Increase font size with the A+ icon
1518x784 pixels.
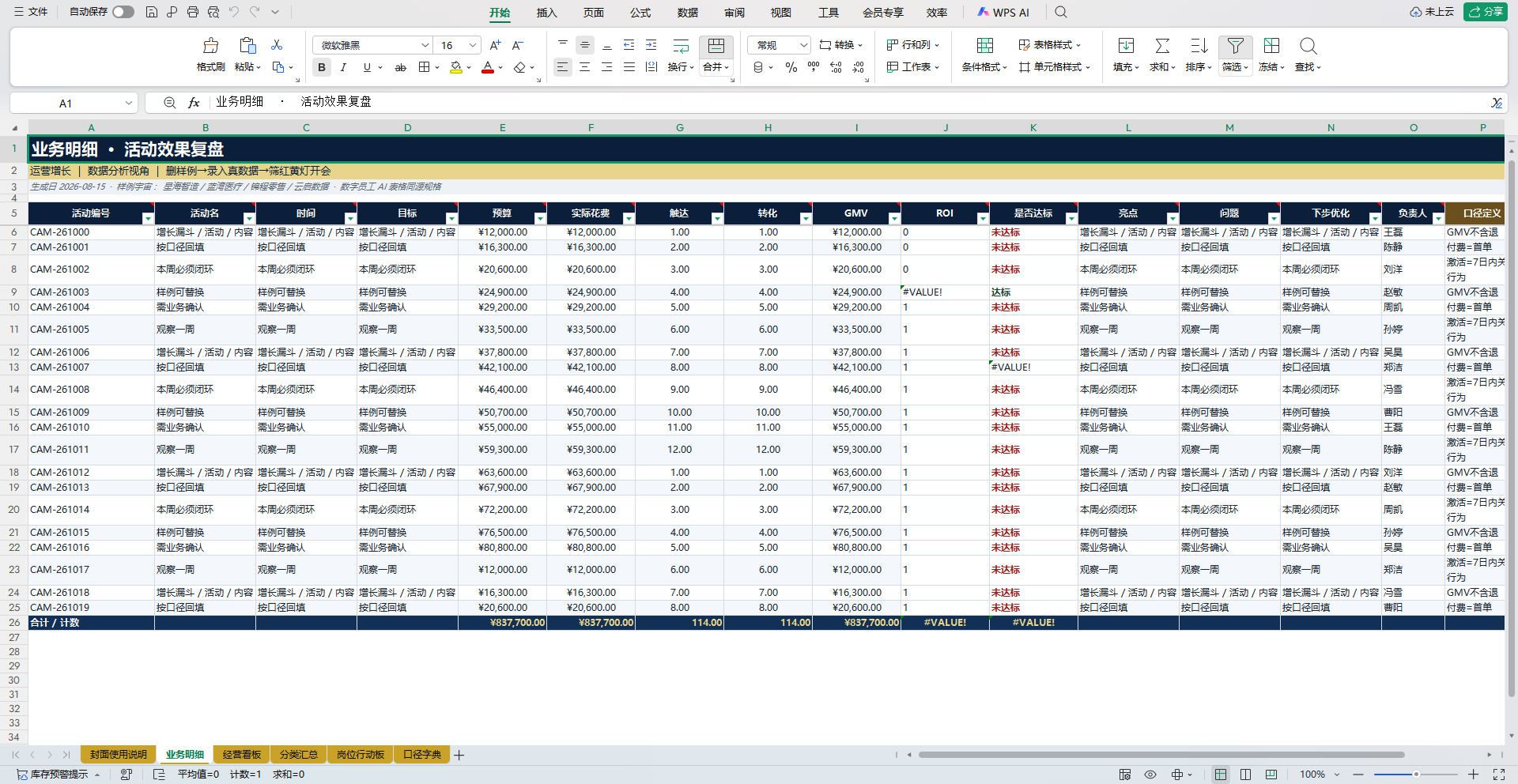[x=495, y=45]
